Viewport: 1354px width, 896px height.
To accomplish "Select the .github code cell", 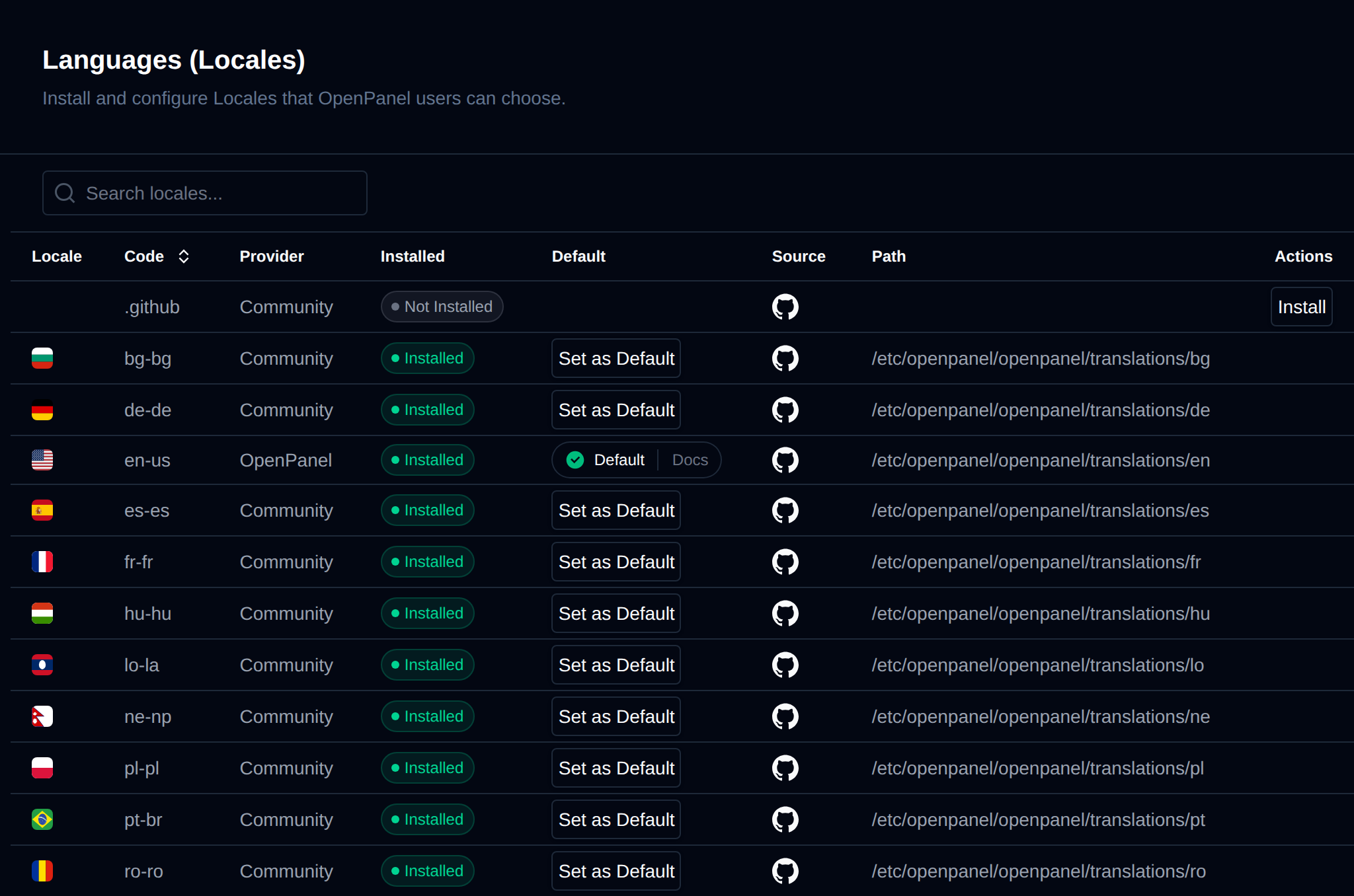I will tap(152, 307).
